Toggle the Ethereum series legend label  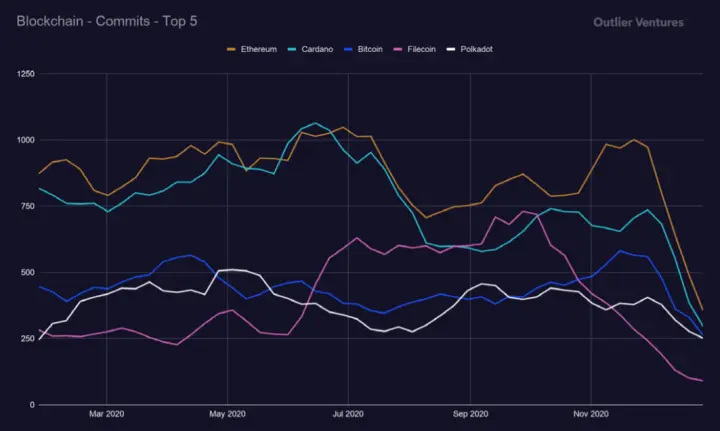click(259, 49)
